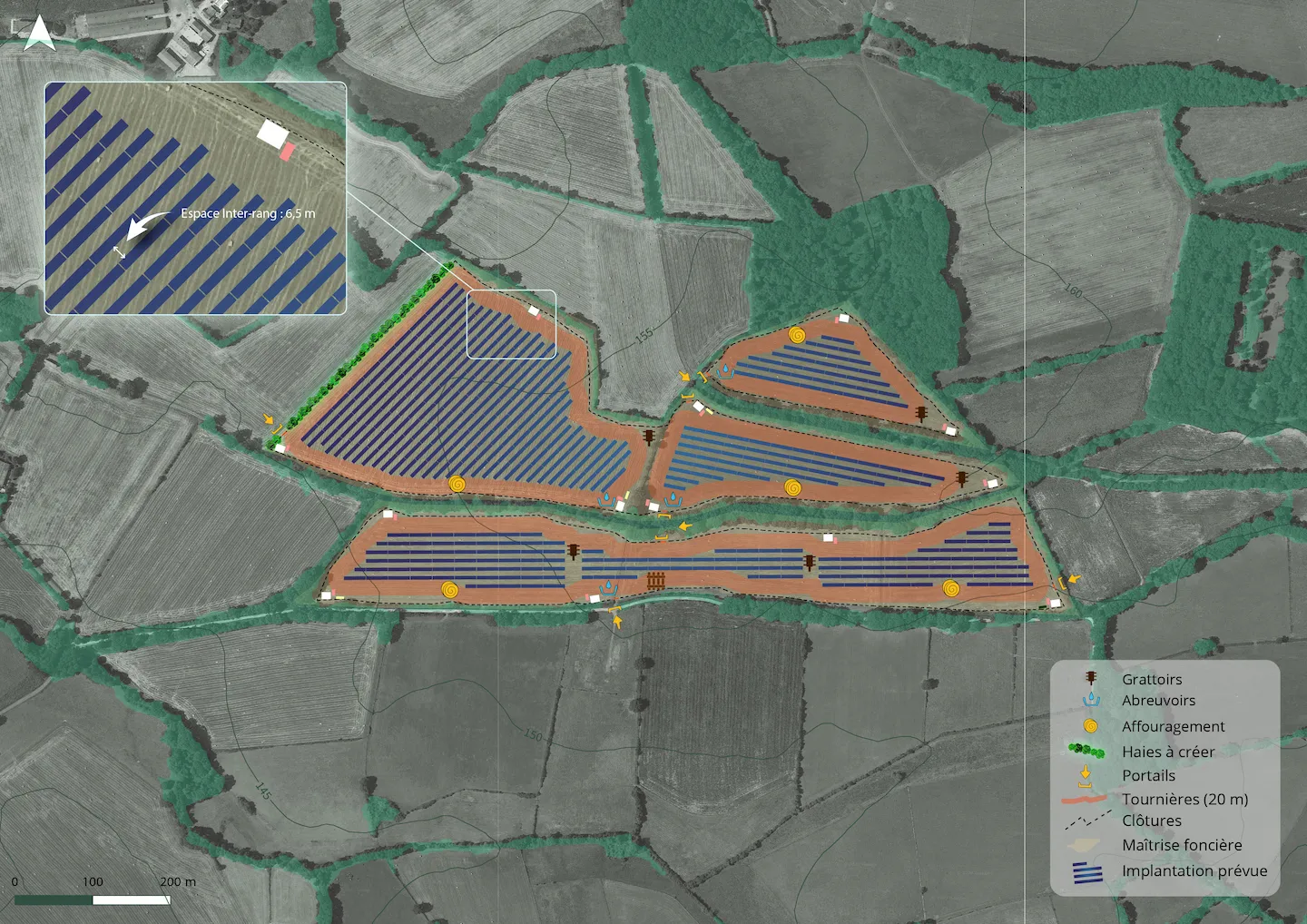Click the white segment of the scale bar
The height and width of the screenshot is (924, 1307).
tap(131, 900)
